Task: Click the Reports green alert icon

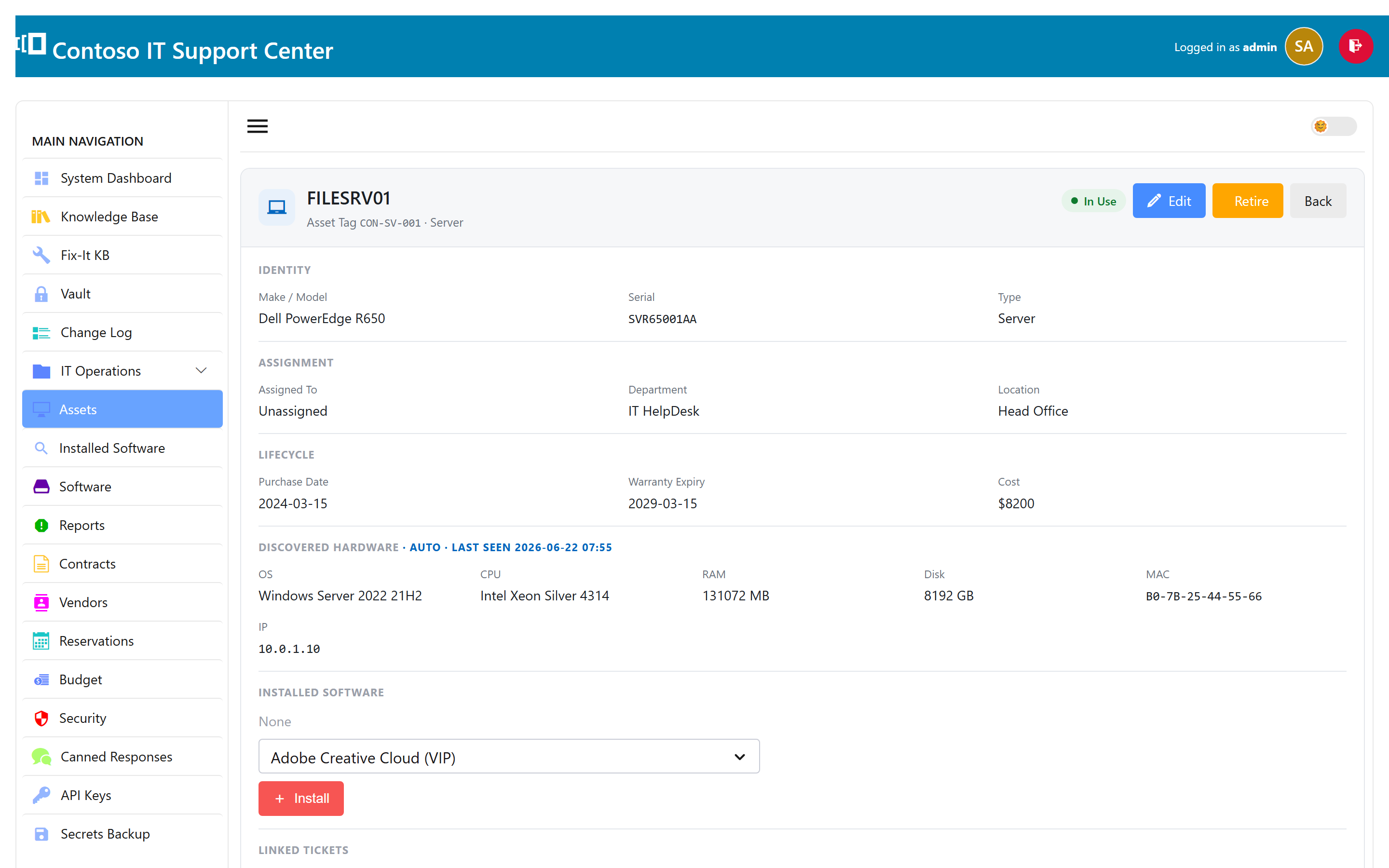Action: pos(41,525)
